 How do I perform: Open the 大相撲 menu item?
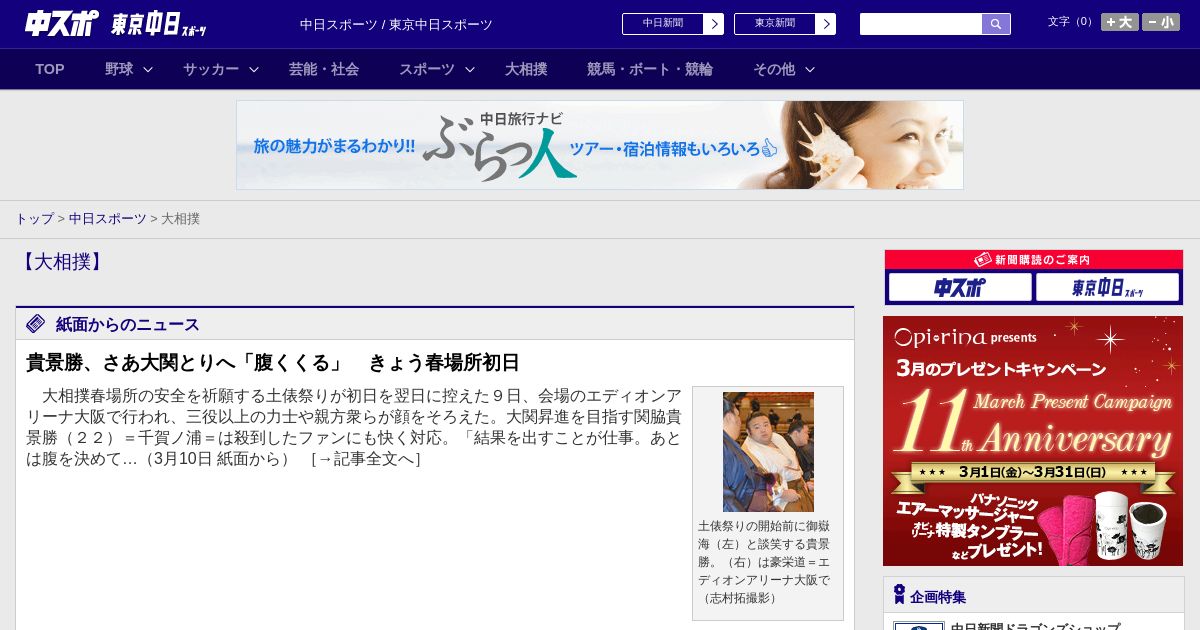tap(526, 69)
